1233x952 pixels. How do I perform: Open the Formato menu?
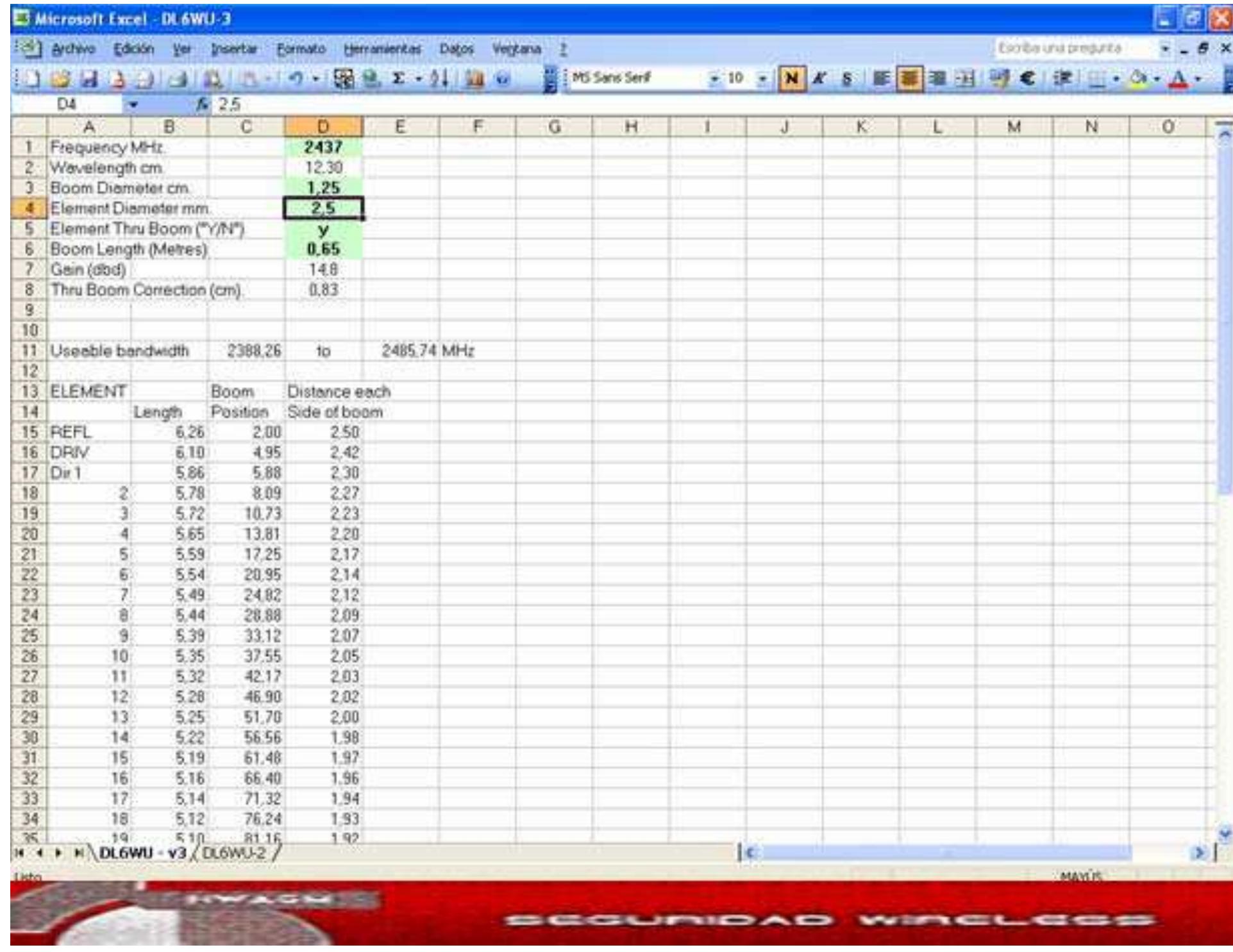pos(301,49)
